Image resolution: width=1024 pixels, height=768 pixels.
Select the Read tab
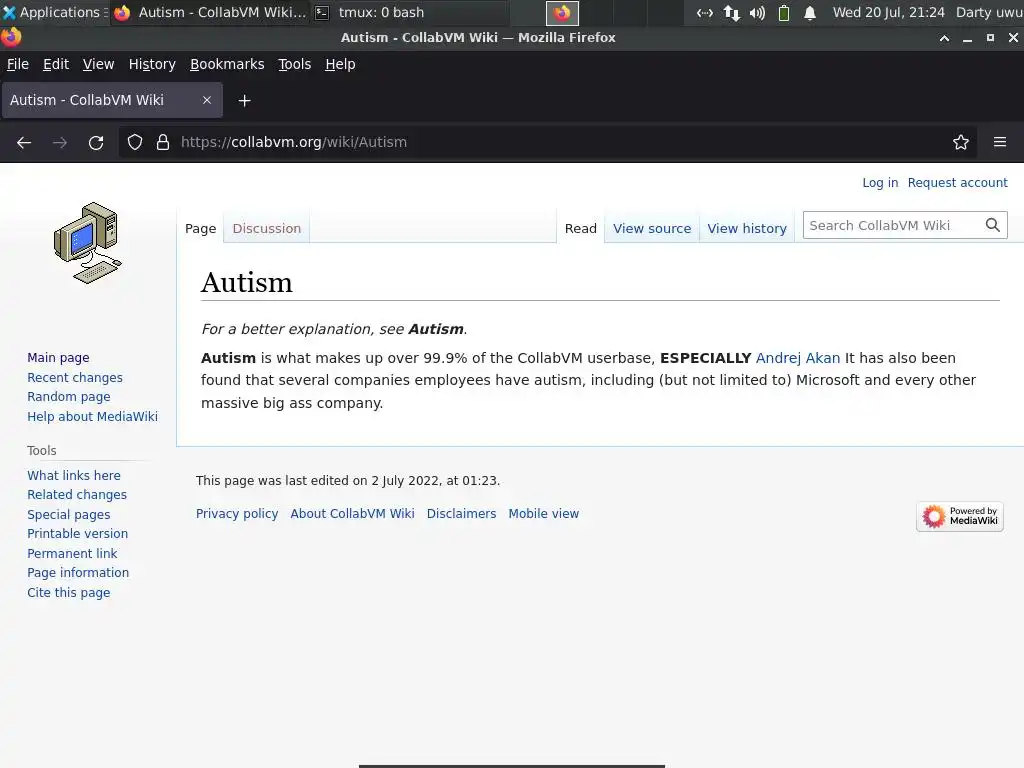pos(581,229)
